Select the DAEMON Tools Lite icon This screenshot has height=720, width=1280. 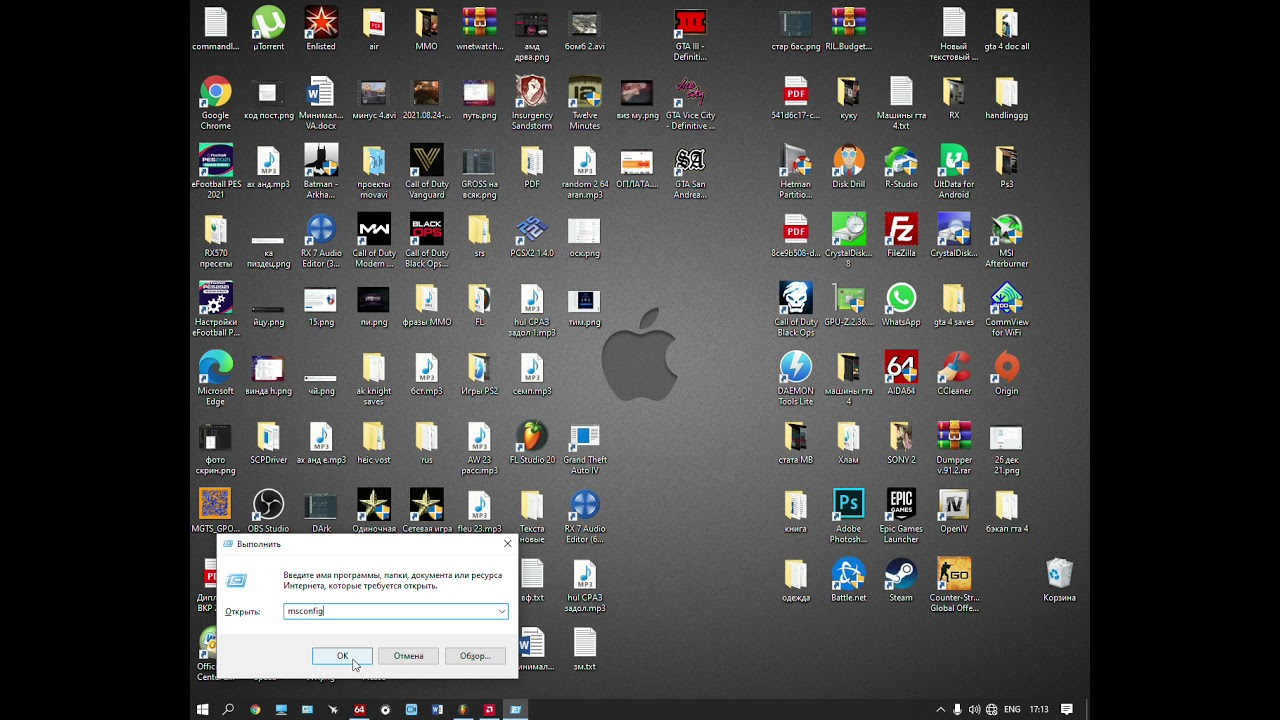[795, 379]
